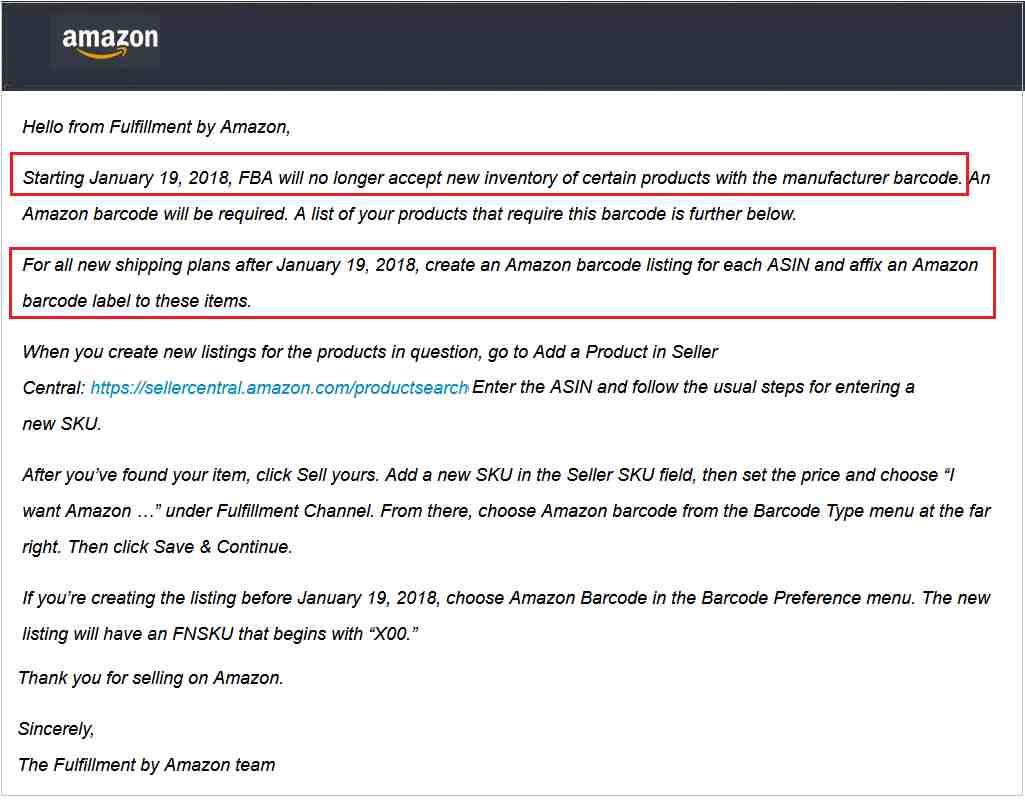Image resolution: width=1025 pixels, height=801 pixels.
Task: Click the words 'new SKU.'
Action: [x=62, y=424]
